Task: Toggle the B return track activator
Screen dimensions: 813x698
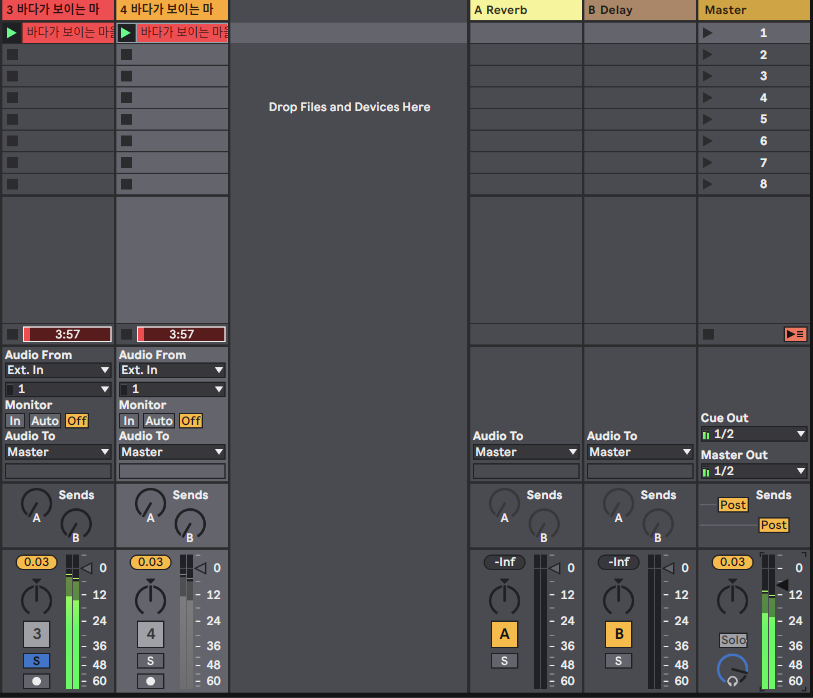Action: 619,634
